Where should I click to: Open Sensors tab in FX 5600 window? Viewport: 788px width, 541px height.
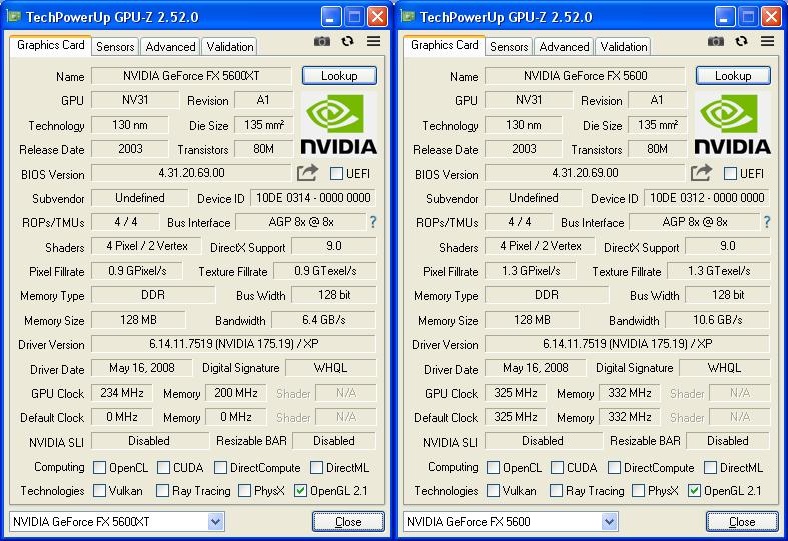coord(509,47)
